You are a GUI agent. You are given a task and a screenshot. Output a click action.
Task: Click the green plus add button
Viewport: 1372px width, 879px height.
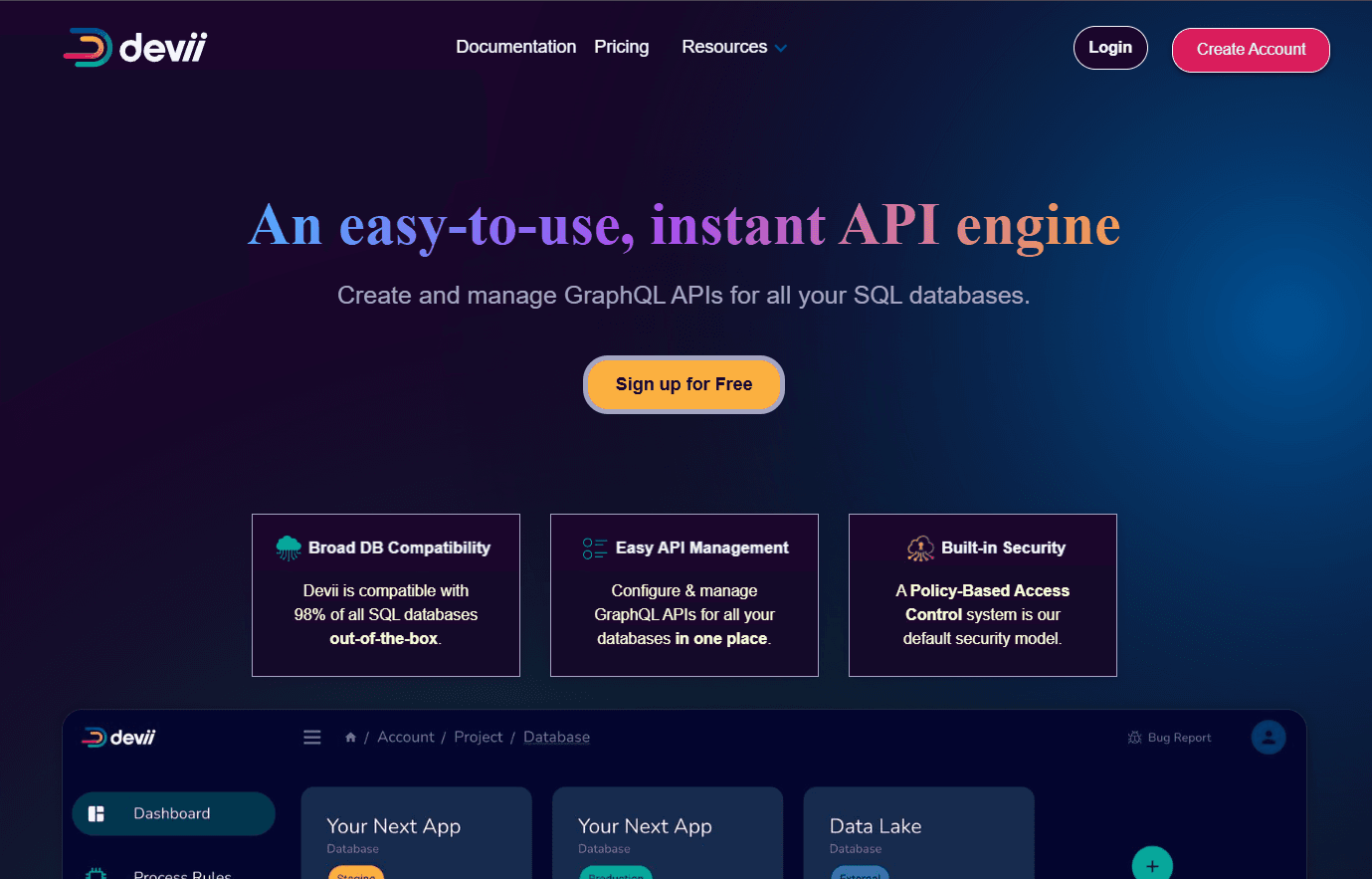(1152, 864)
